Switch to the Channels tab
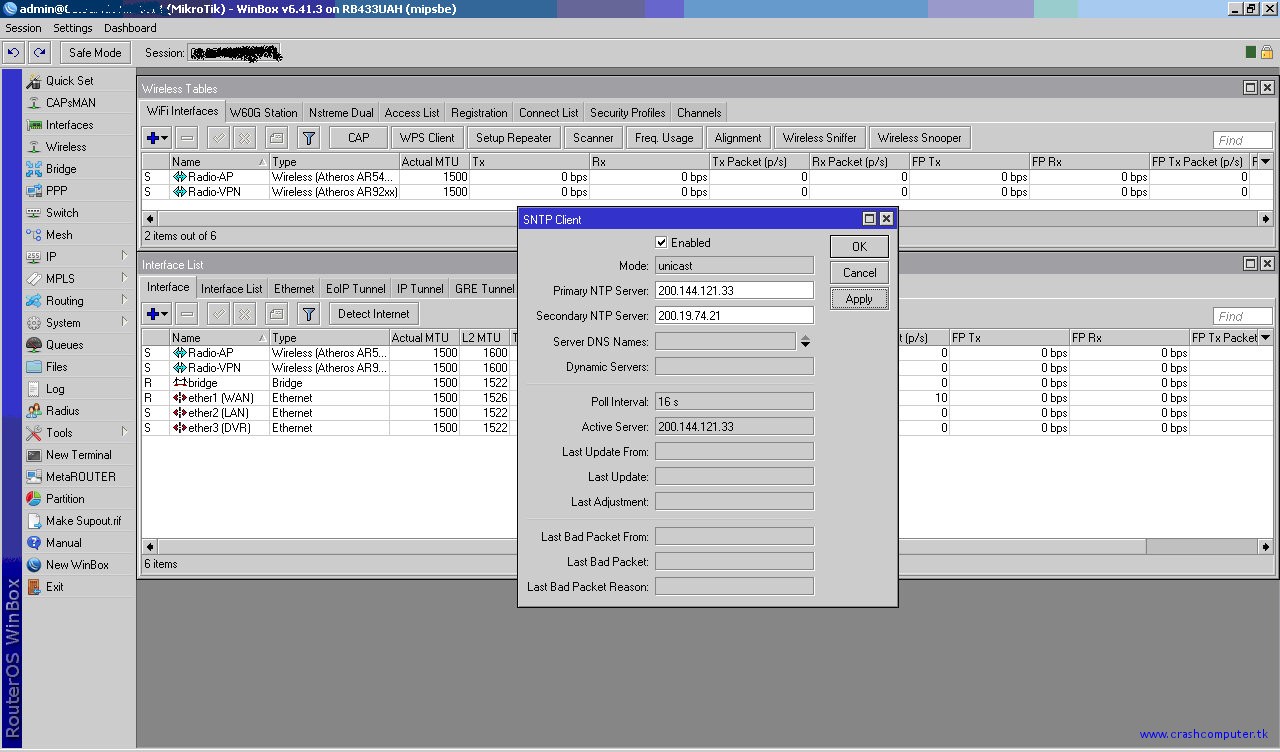Image resolution: width=1280 pixels, height=752 pixels. 699,113
